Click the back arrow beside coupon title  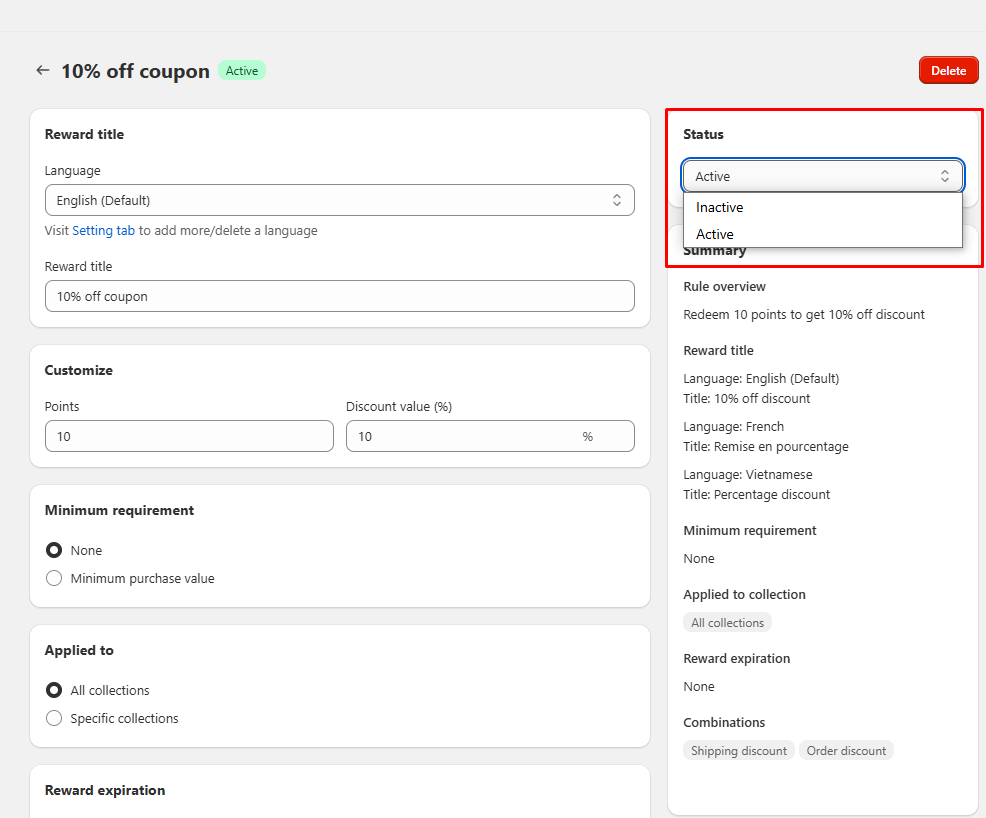[x=42, y=71]
